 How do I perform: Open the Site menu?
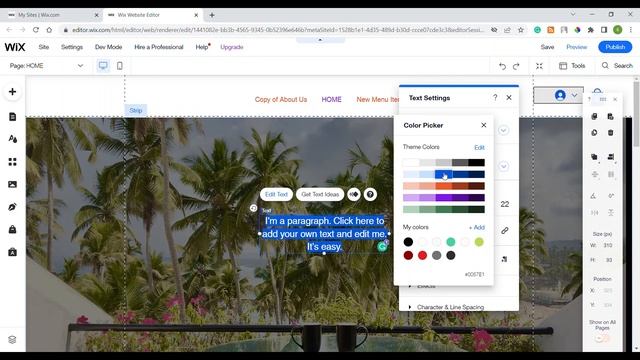click(x=44, y=47)
